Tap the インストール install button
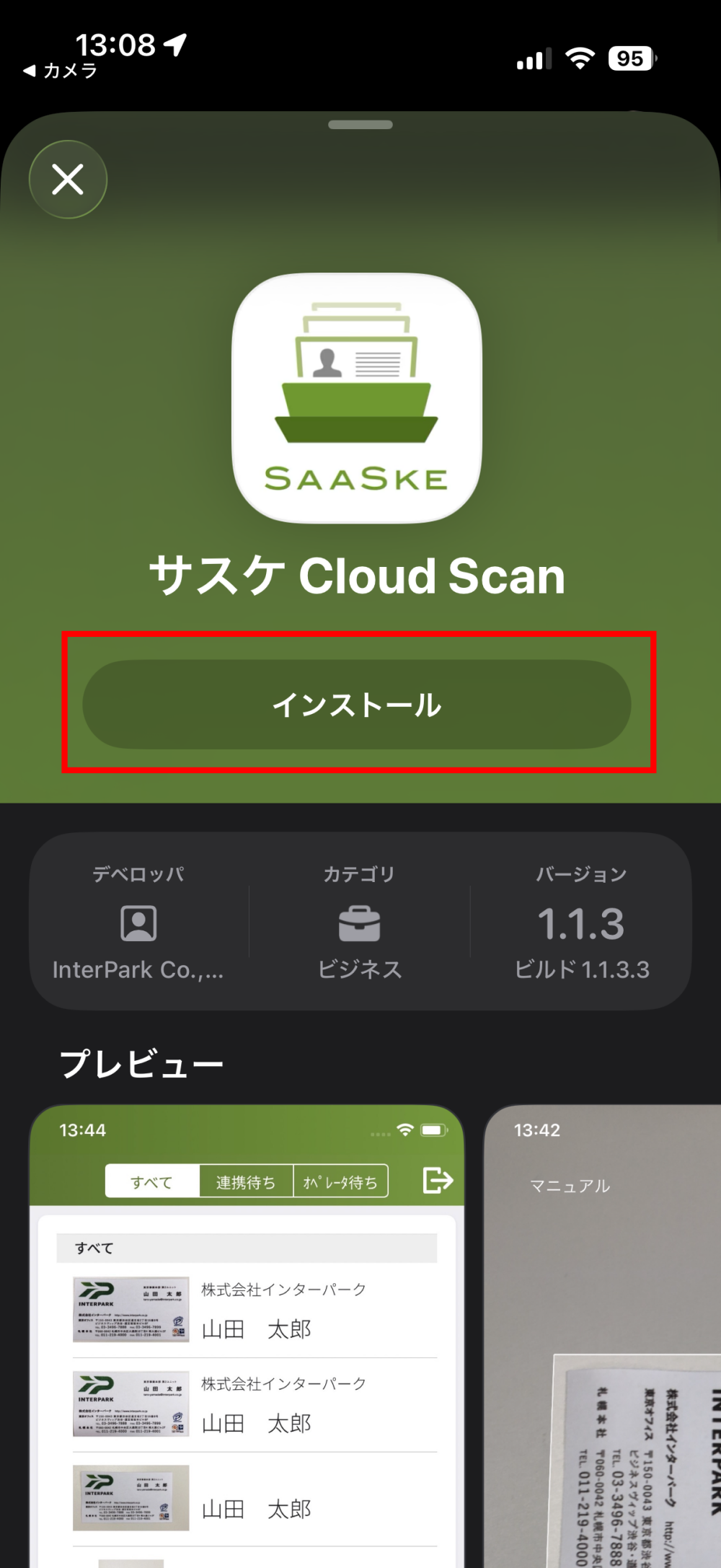 point(357,704)
